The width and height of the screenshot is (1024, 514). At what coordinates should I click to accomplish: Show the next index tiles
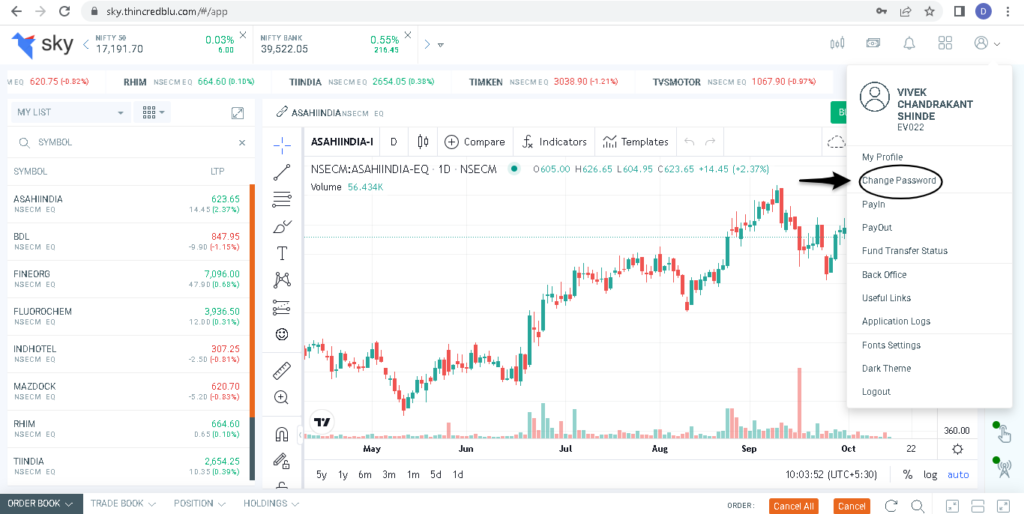427,44
